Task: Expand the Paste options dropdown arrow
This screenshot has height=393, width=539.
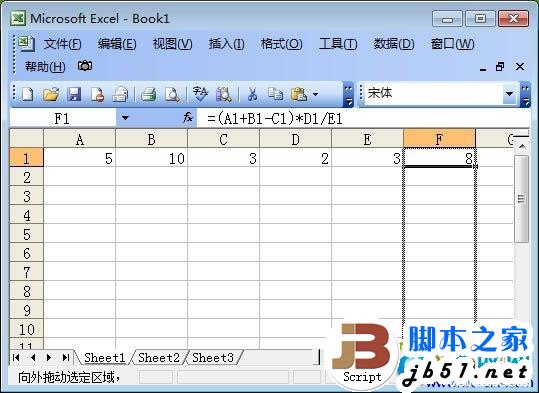Action: click(x=316, y=94)
